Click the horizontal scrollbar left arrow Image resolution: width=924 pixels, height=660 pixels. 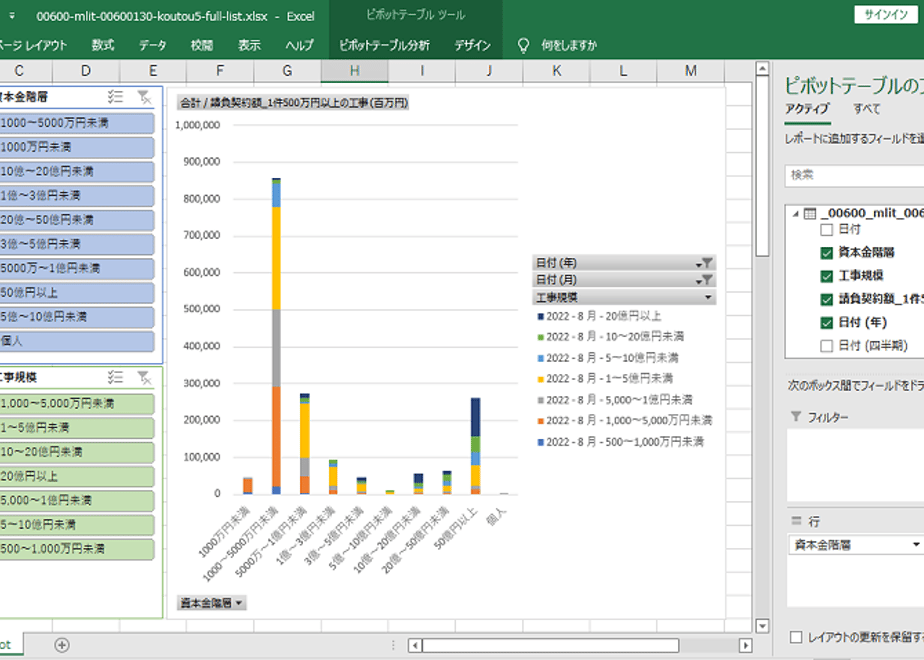pyautogui.click(x=415, y=645)
